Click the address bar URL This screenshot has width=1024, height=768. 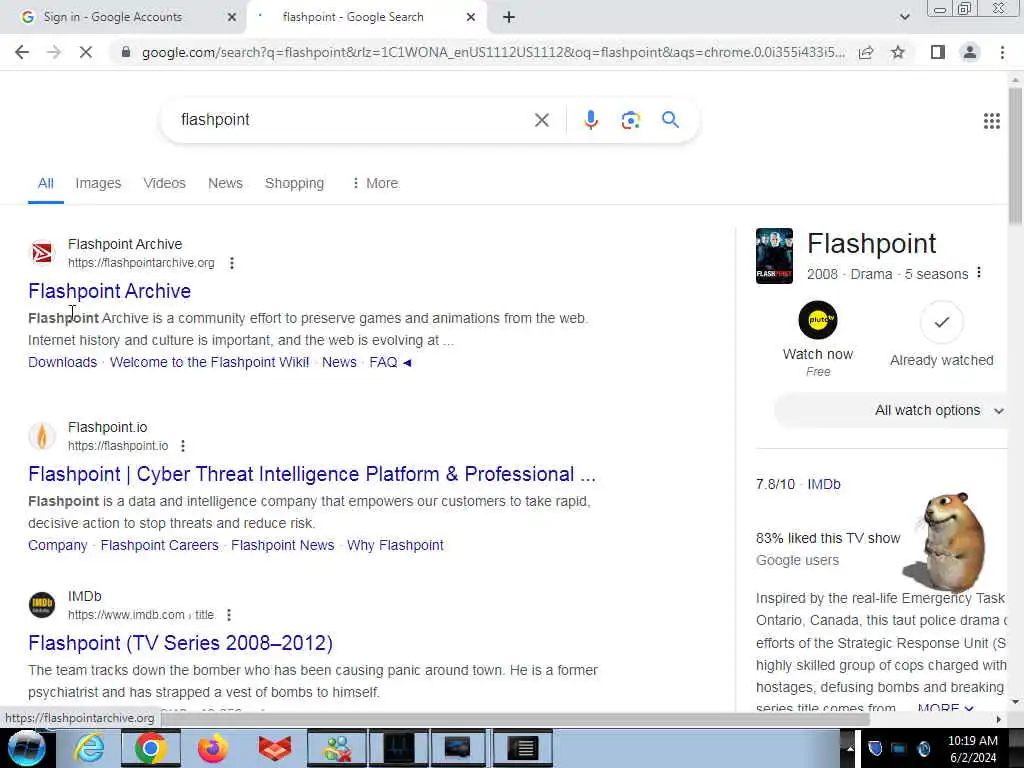click(x=493, y=52)
